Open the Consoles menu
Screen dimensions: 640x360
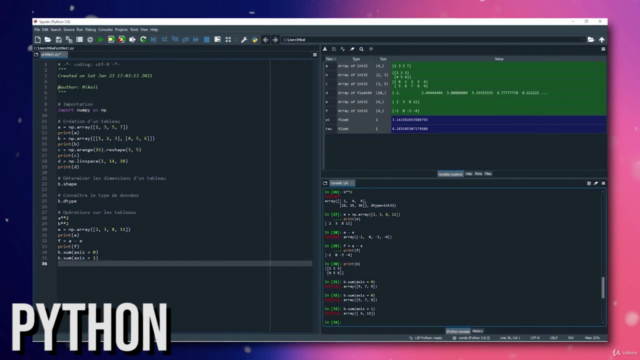[x=105, y=30]
